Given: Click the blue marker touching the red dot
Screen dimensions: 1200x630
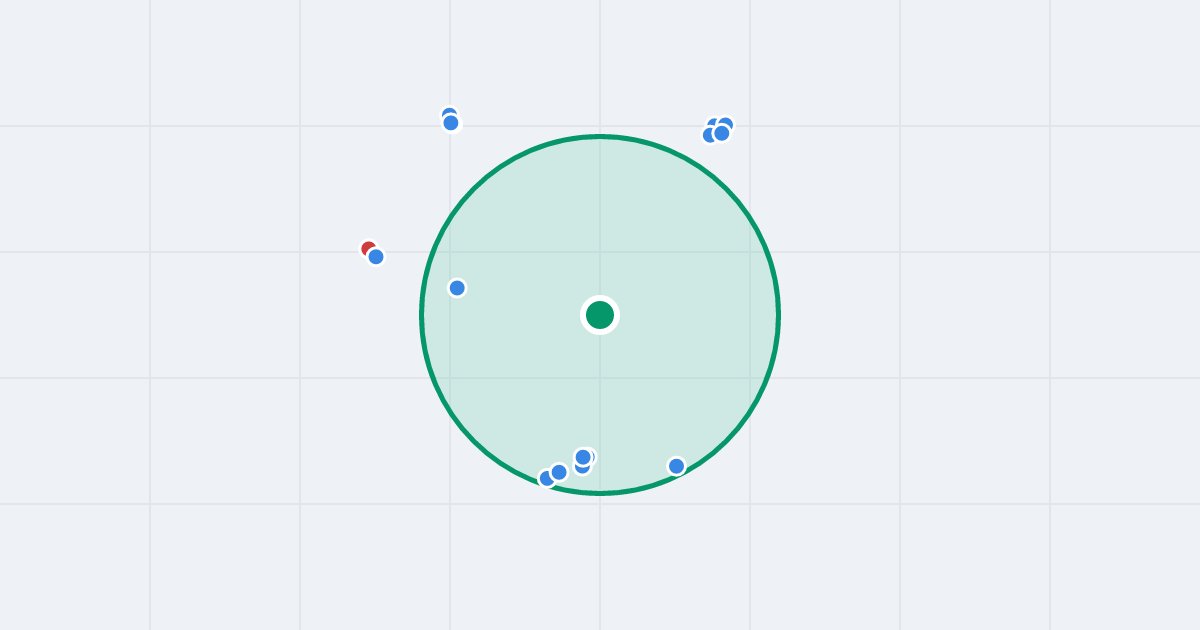Looking at the screenshot, I should (x=376, y=257).
